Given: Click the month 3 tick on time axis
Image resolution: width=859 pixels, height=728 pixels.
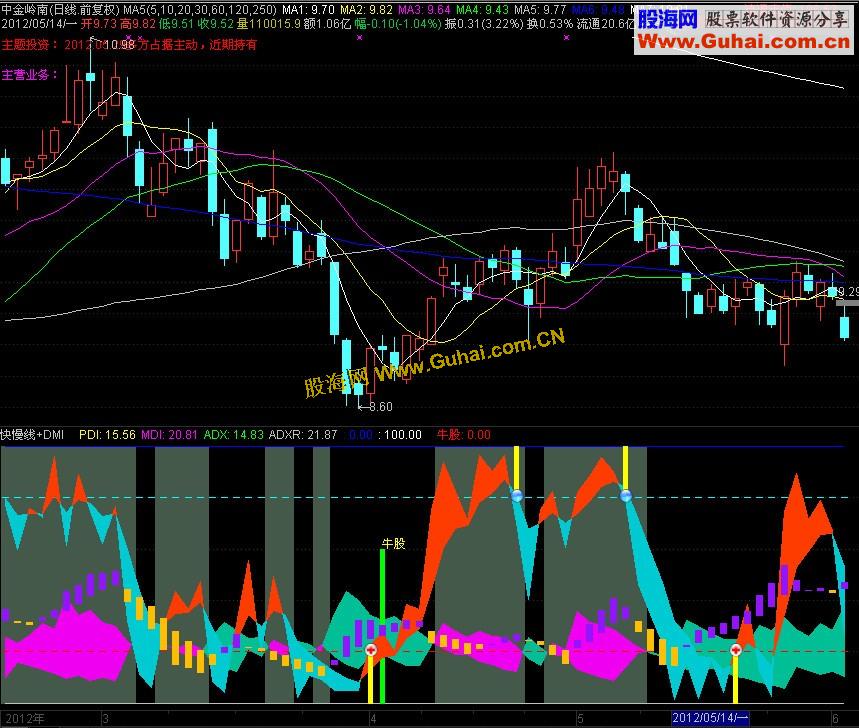Looking at the screenshot, I should pyautogui.click(x=105, y=719).
